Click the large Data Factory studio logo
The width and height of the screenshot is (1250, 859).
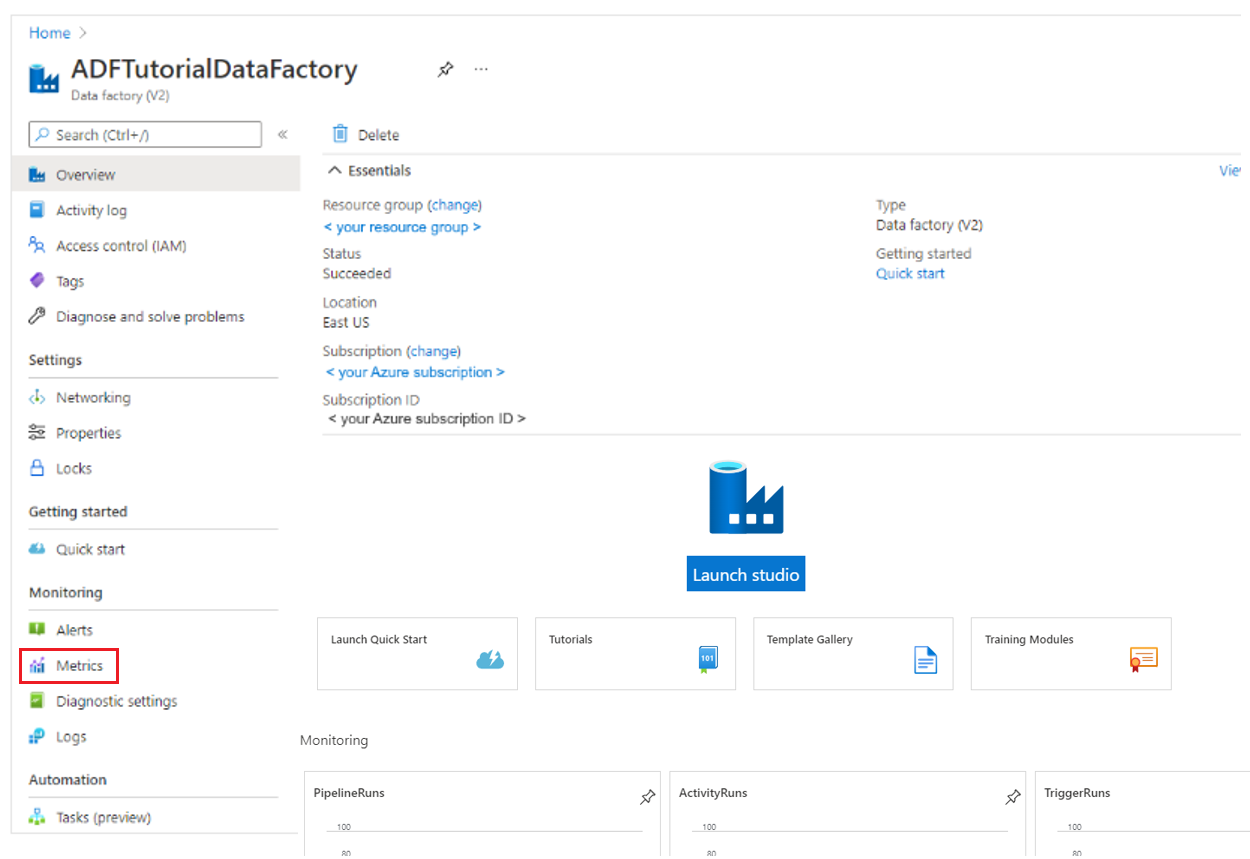(x=746, y=497)
